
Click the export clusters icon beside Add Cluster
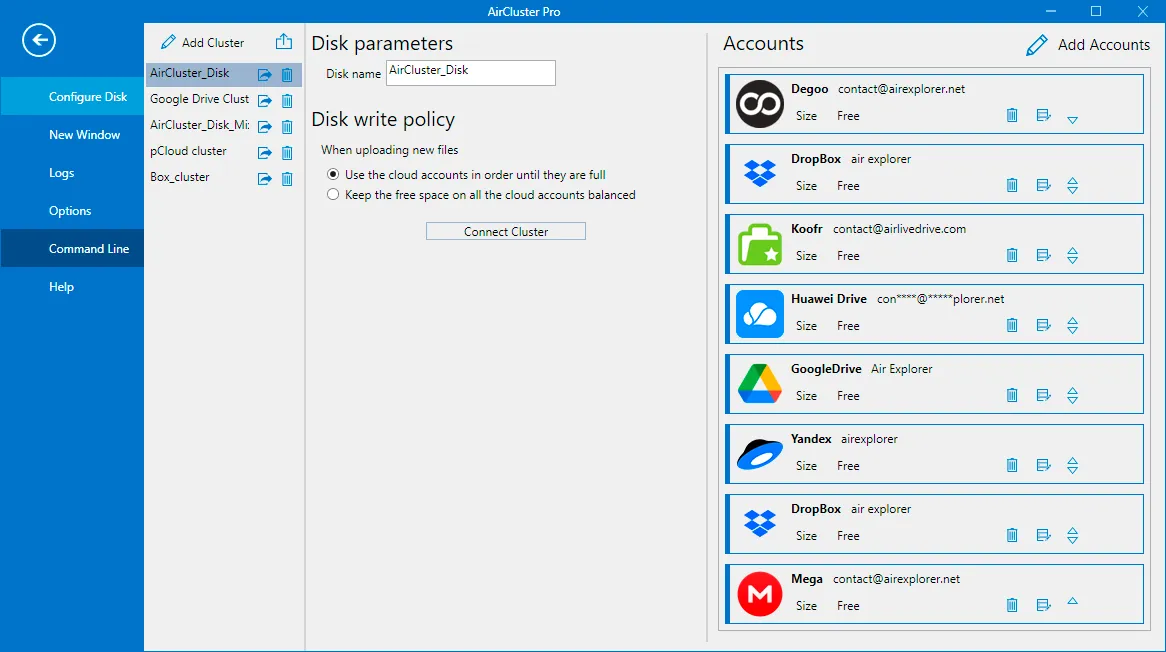[283, 42]
